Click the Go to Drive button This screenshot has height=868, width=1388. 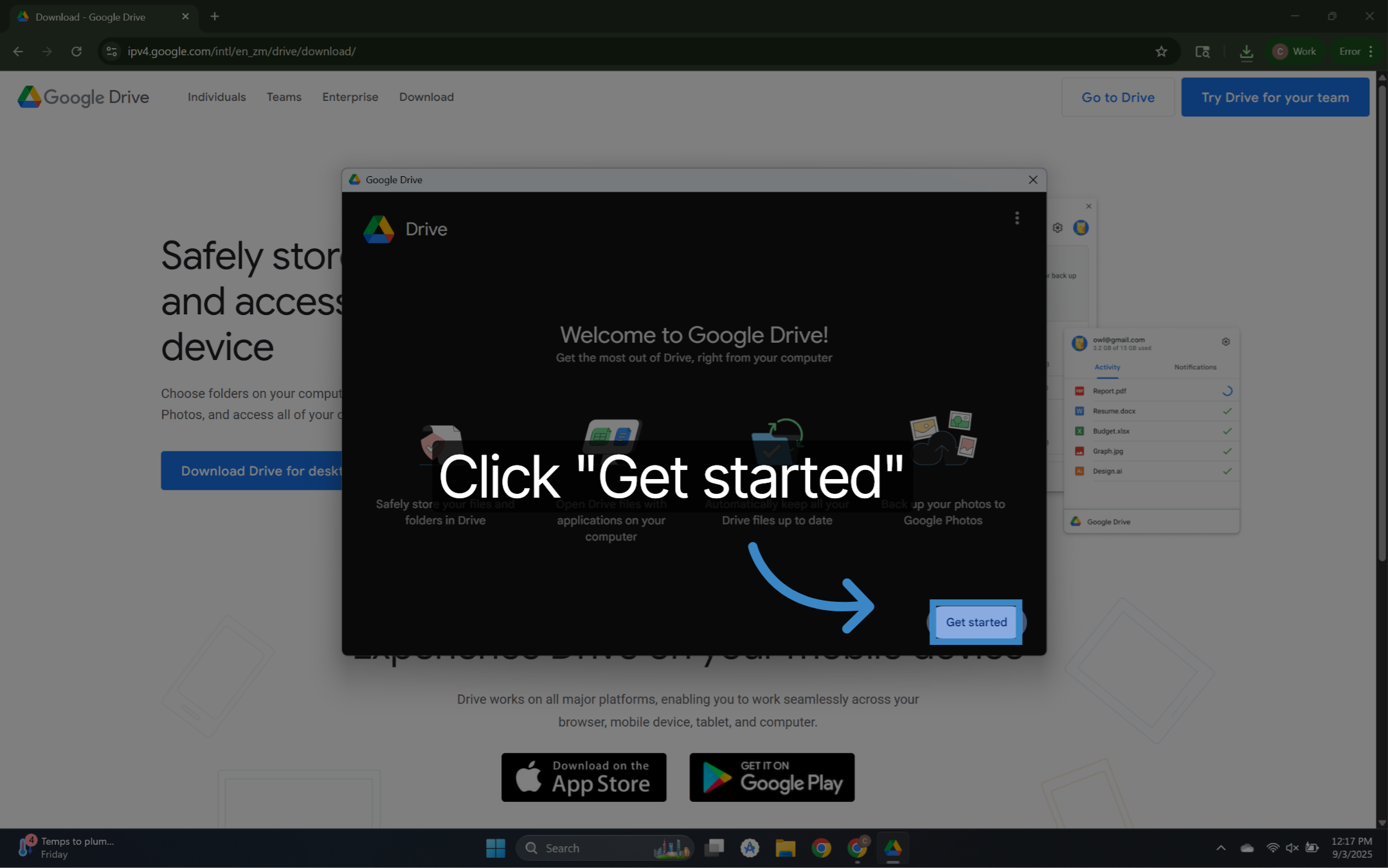point(1117,97)
